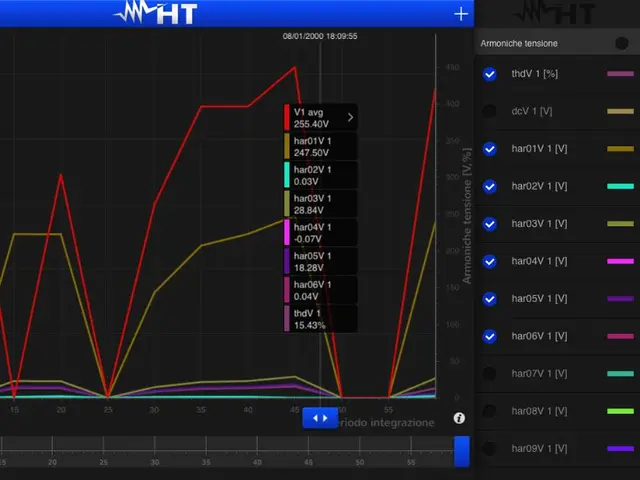
Task: Toggle the dark circle in Armoniche tensione header
Action: (x=622, y=43)
